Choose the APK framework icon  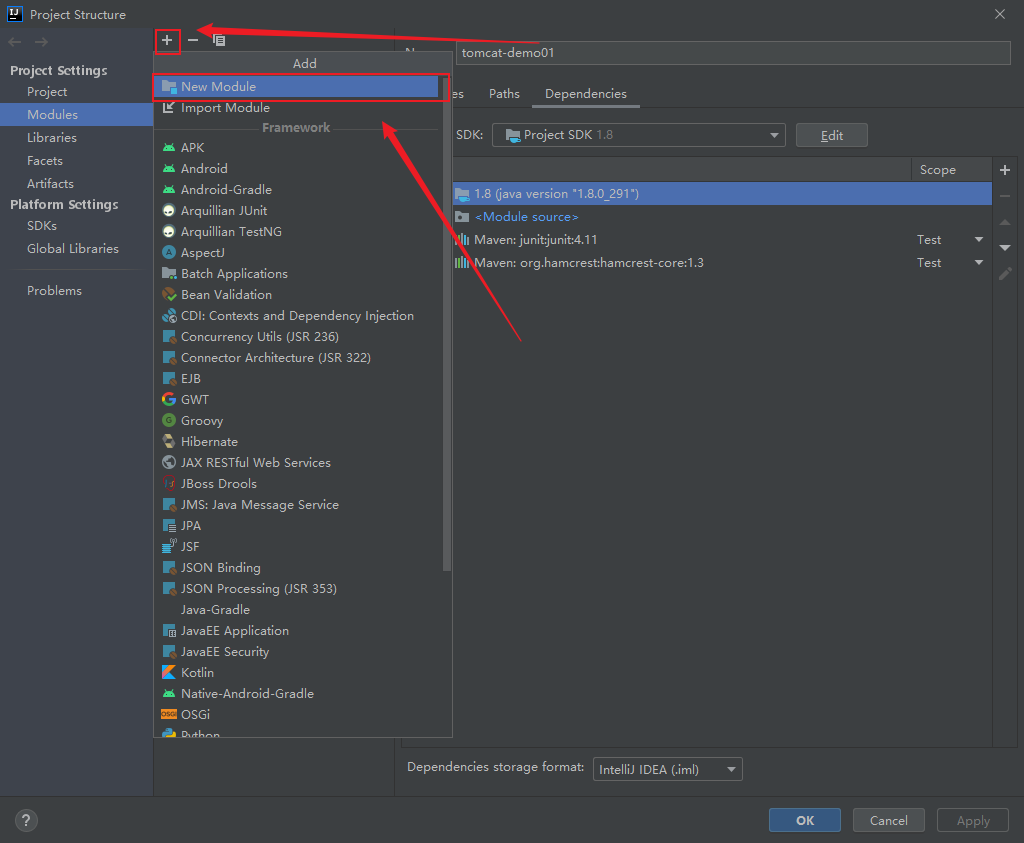click(x=169, y=148)
